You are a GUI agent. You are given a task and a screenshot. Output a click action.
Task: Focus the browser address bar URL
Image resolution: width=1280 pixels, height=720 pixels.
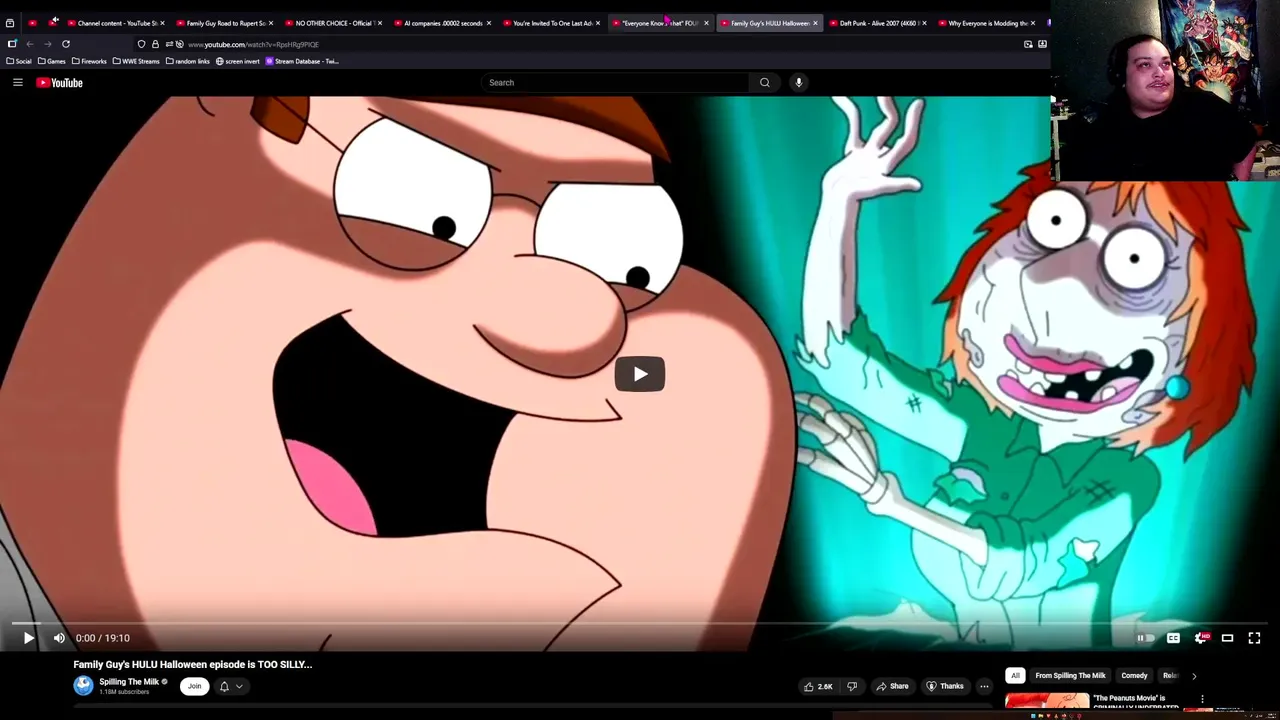point(253,44)
